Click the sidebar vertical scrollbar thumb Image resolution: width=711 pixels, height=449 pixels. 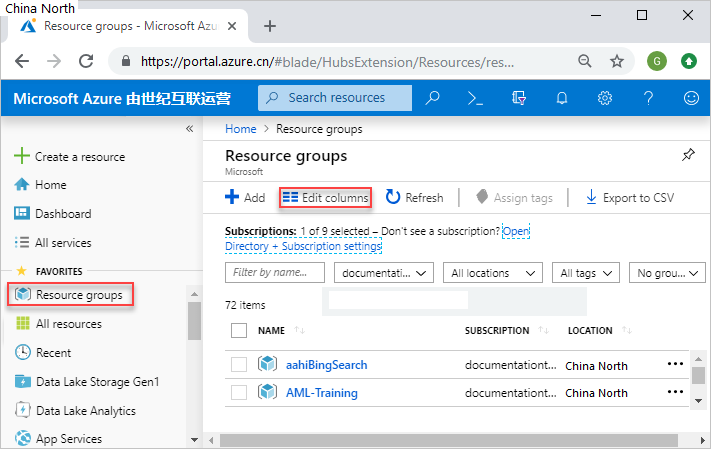click(195, 321)
